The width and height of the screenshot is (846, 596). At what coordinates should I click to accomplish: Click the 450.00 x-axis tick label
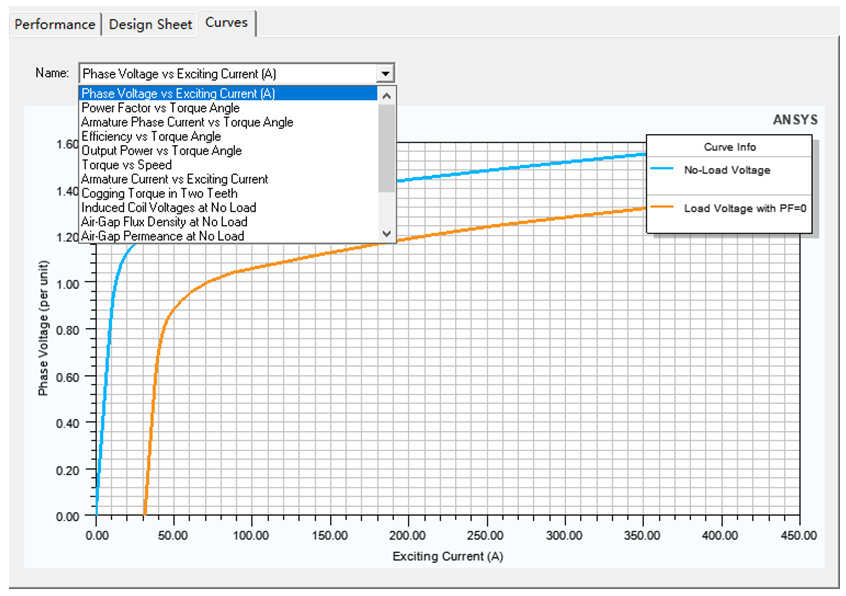[x=799, y=536]
